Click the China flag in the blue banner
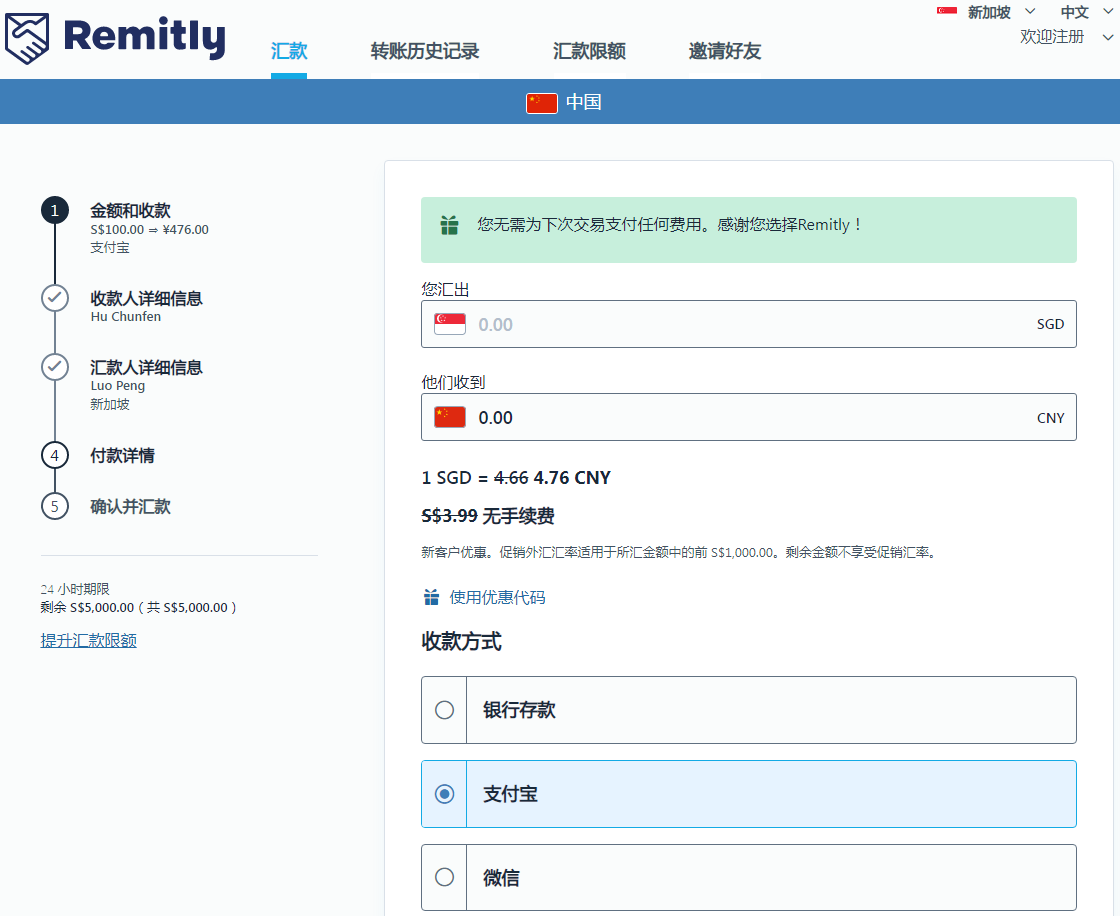The width and height of the screenshot is (1120, 916). [541, 102]
